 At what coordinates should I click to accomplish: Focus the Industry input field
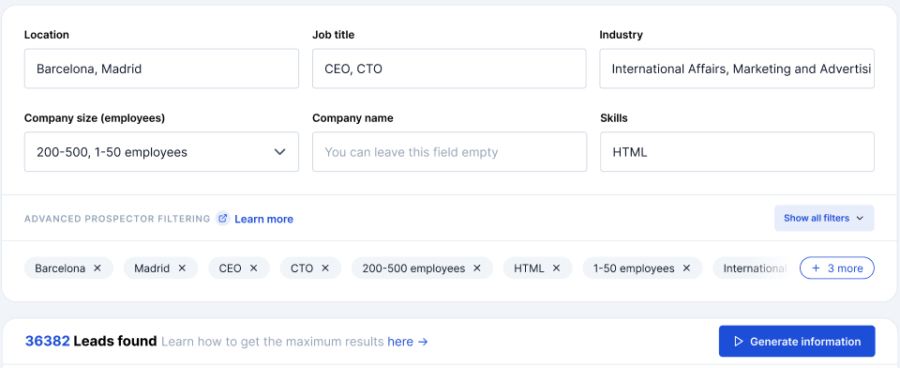click(737, 69)
